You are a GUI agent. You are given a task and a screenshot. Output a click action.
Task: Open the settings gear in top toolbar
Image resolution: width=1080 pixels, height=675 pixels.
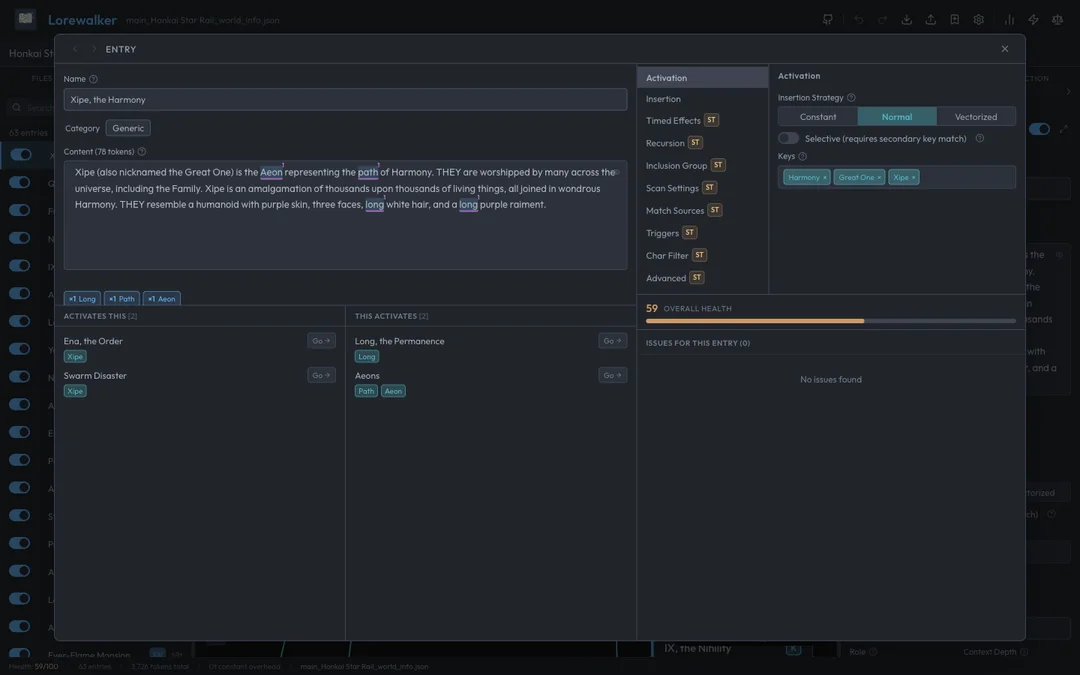click(978, 20)
